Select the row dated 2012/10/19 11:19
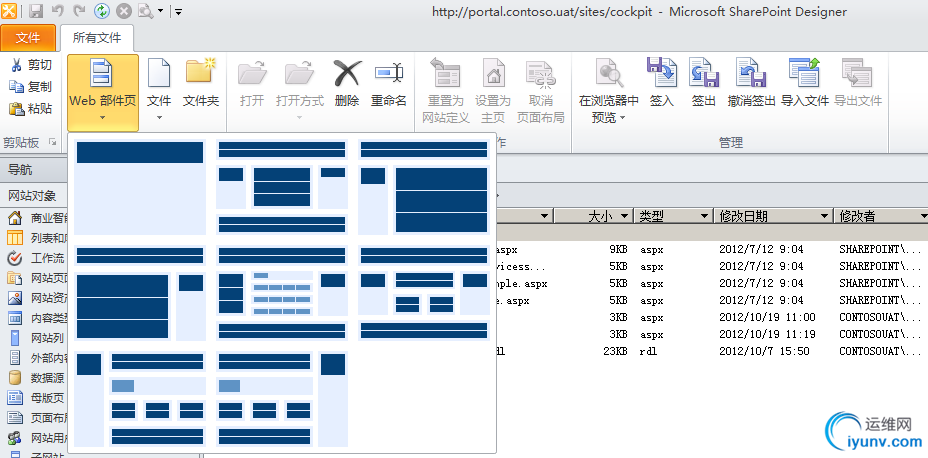Screen dimensions: 928x458 tap(712, 334)
